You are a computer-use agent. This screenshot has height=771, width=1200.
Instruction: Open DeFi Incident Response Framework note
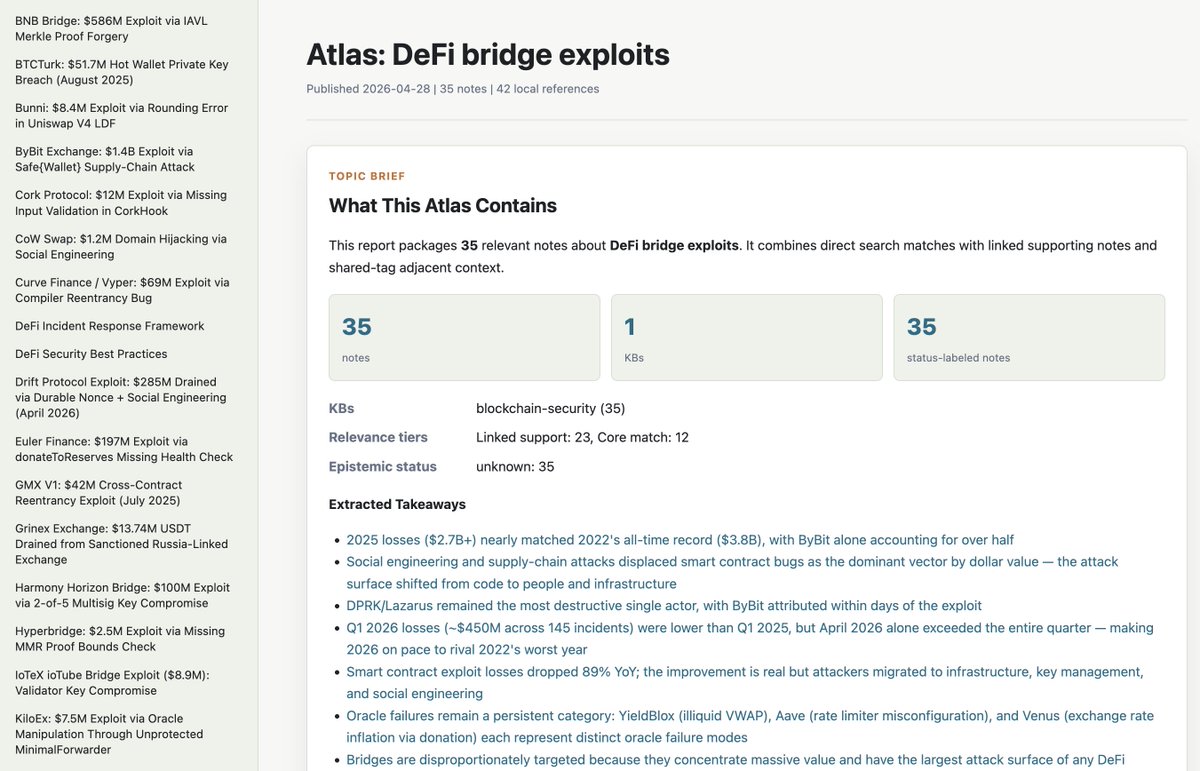tap(110, 326)
